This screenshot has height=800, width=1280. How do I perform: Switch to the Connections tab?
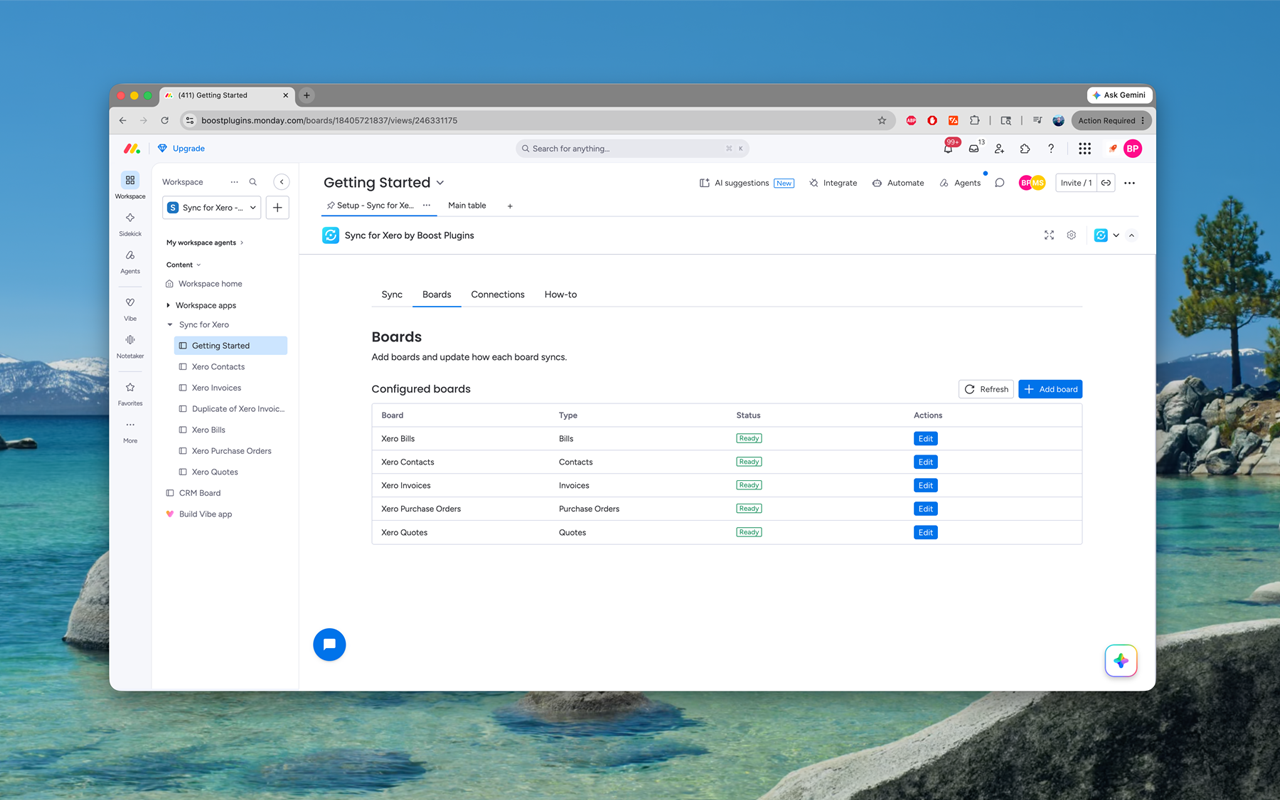click(x=498, y=295)
